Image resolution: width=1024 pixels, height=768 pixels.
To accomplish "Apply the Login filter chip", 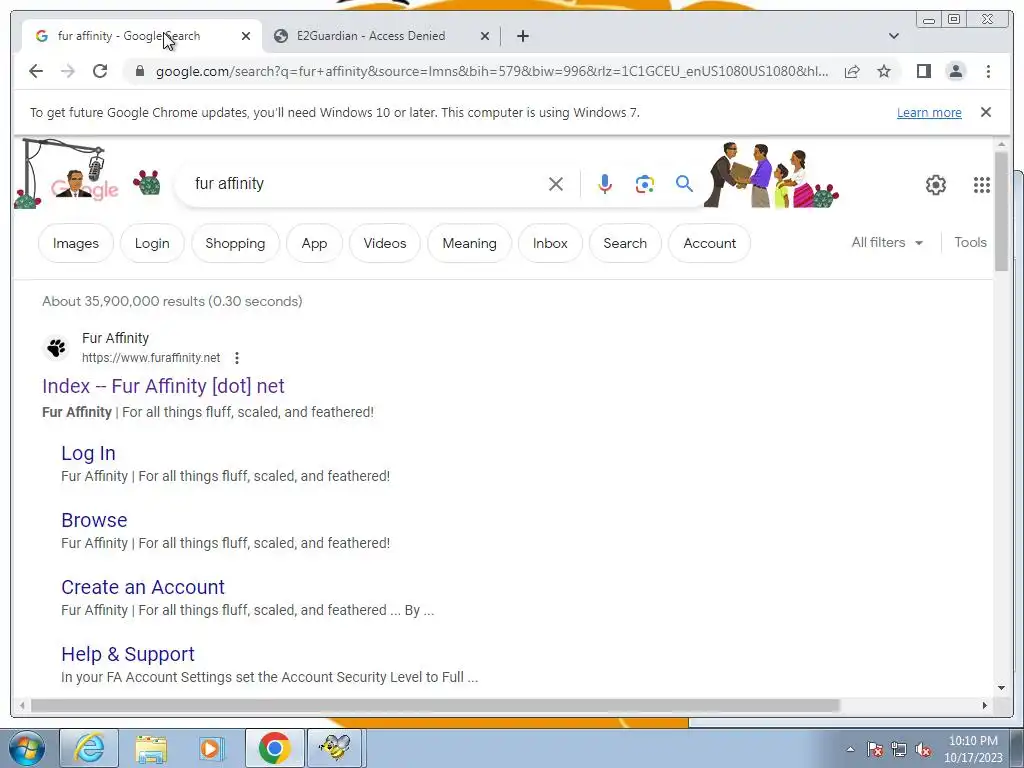I will pos(152,244).
